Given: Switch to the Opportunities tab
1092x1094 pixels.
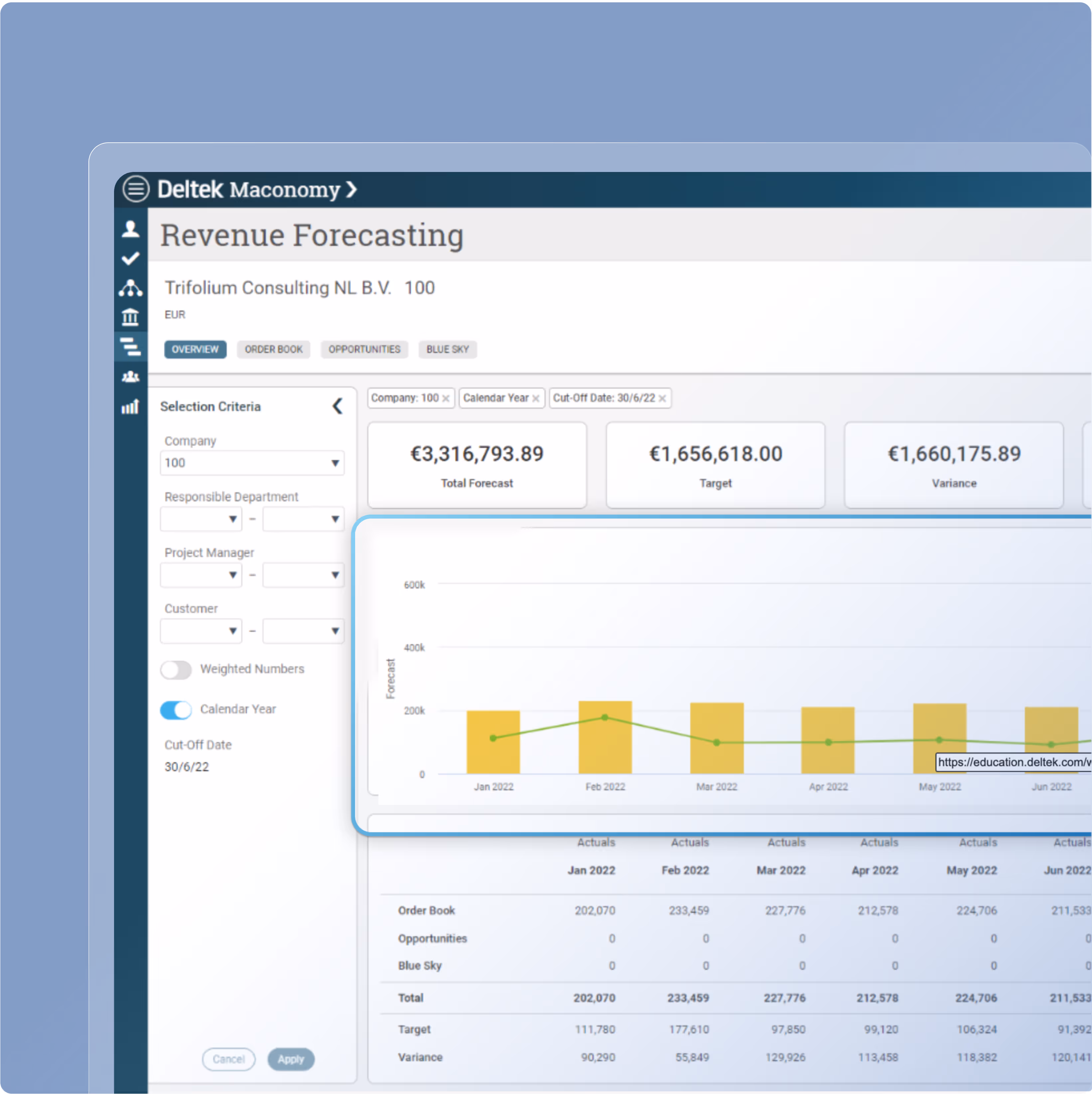Looking at the screenshot, I should point(364,349).
